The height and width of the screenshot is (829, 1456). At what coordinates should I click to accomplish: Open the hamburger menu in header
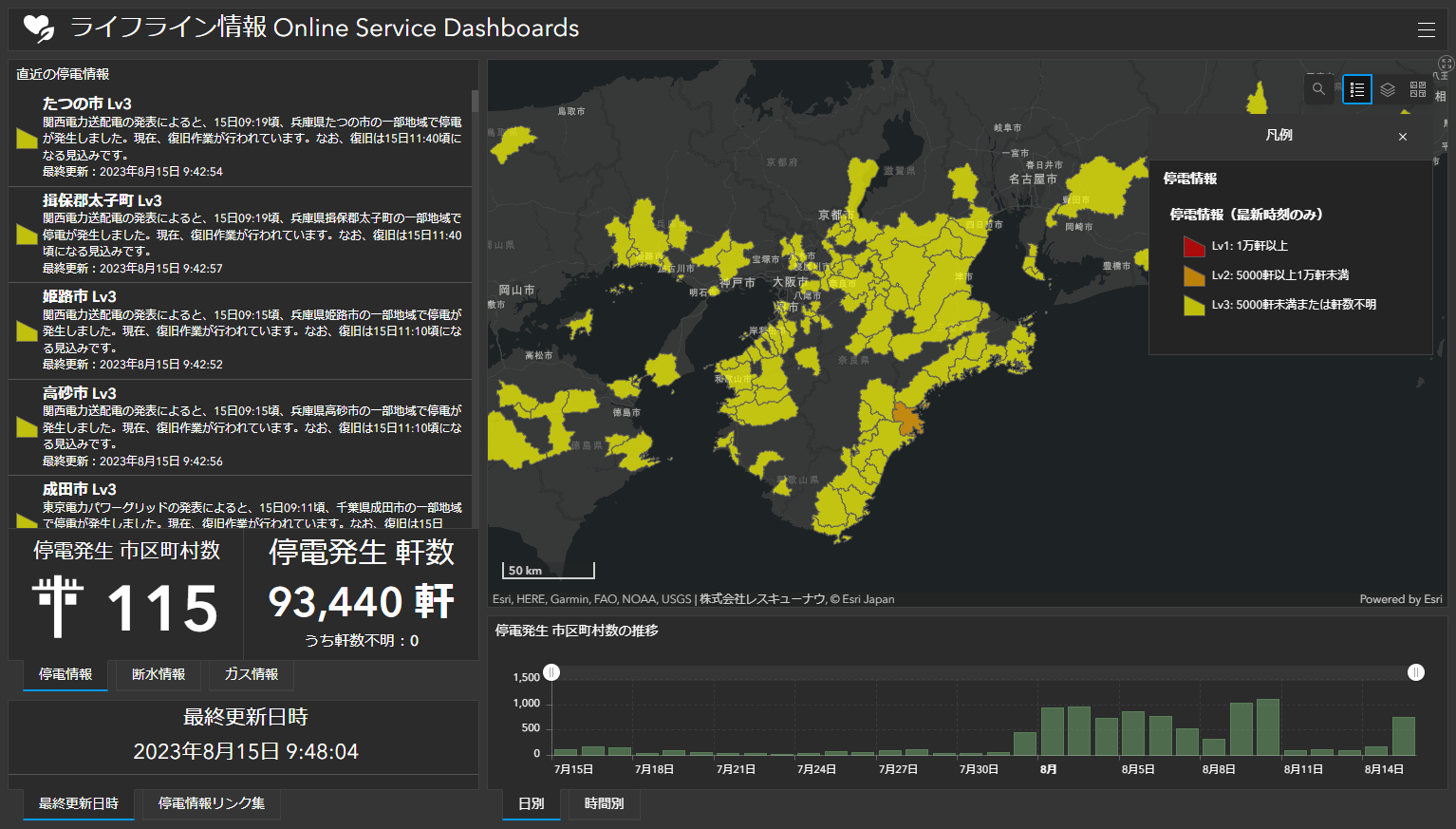pyautogui.click(x=1426, y=29)
